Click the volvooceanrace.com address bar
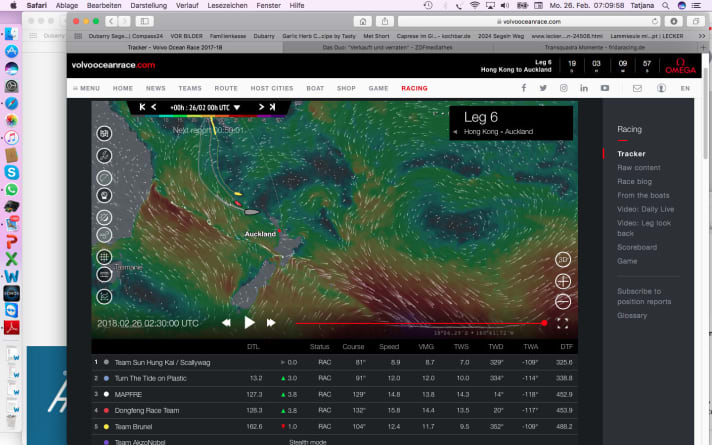Image resolution: width=712 pixels, height=445 pixels. click(529, 21)
